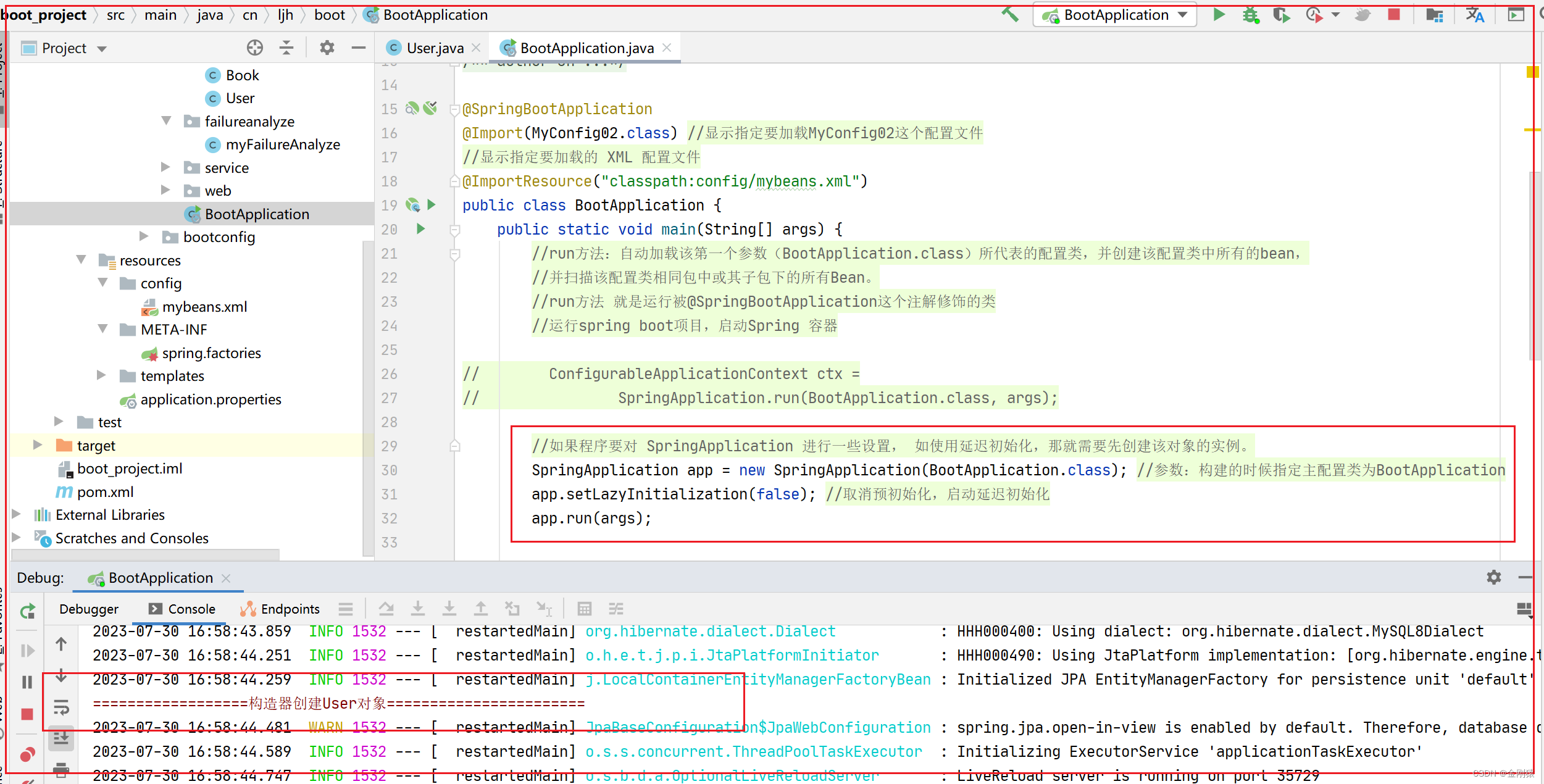
Task: Open the boot breadcrumb in navigation bar
Action: pyautogui.click(x=329, y=14)
